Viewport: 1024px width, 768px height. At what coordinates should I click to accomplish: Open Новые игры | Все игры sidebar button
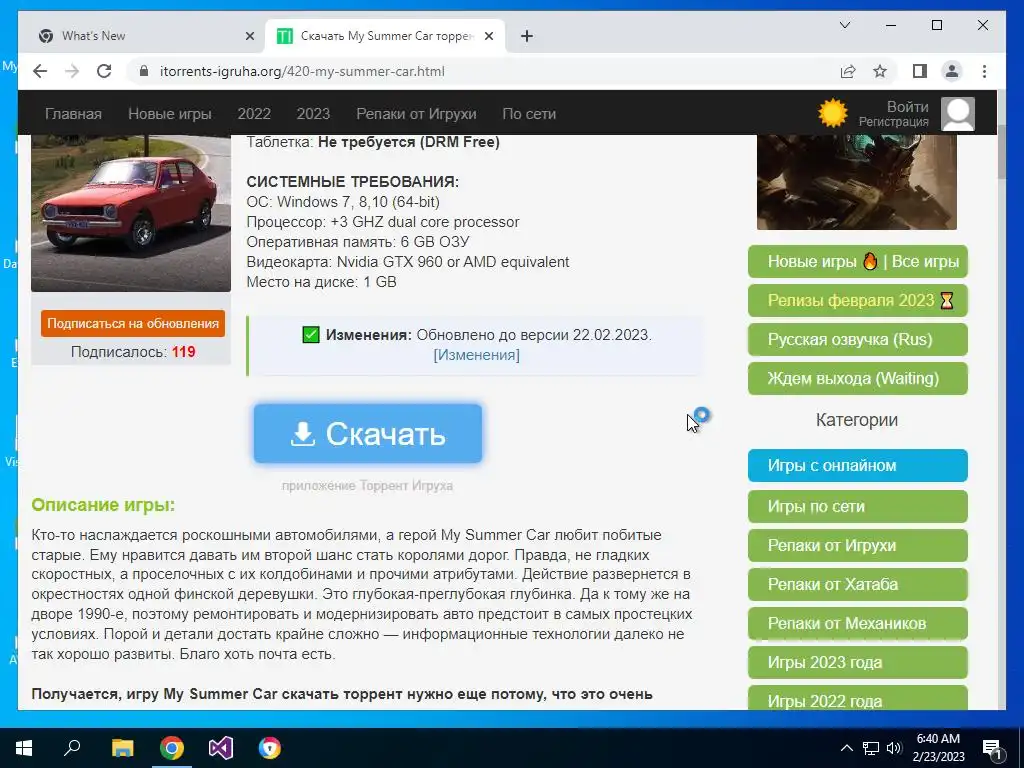tap(857, 262)
